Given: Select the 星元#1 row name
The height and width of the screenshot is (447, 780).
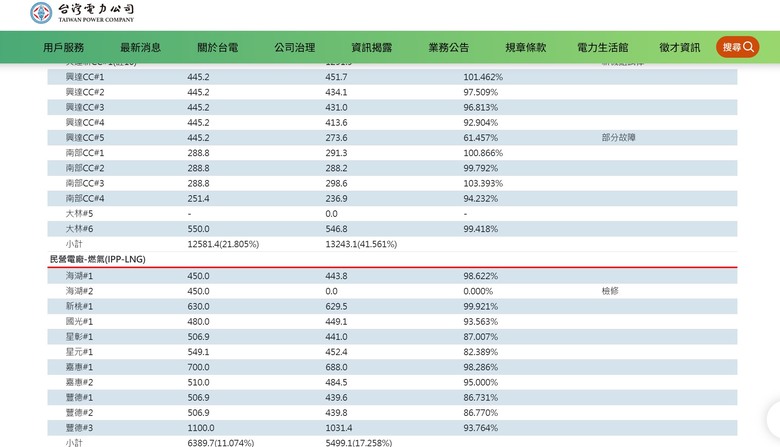Looking at the screenshot, I should pos(79,352).
